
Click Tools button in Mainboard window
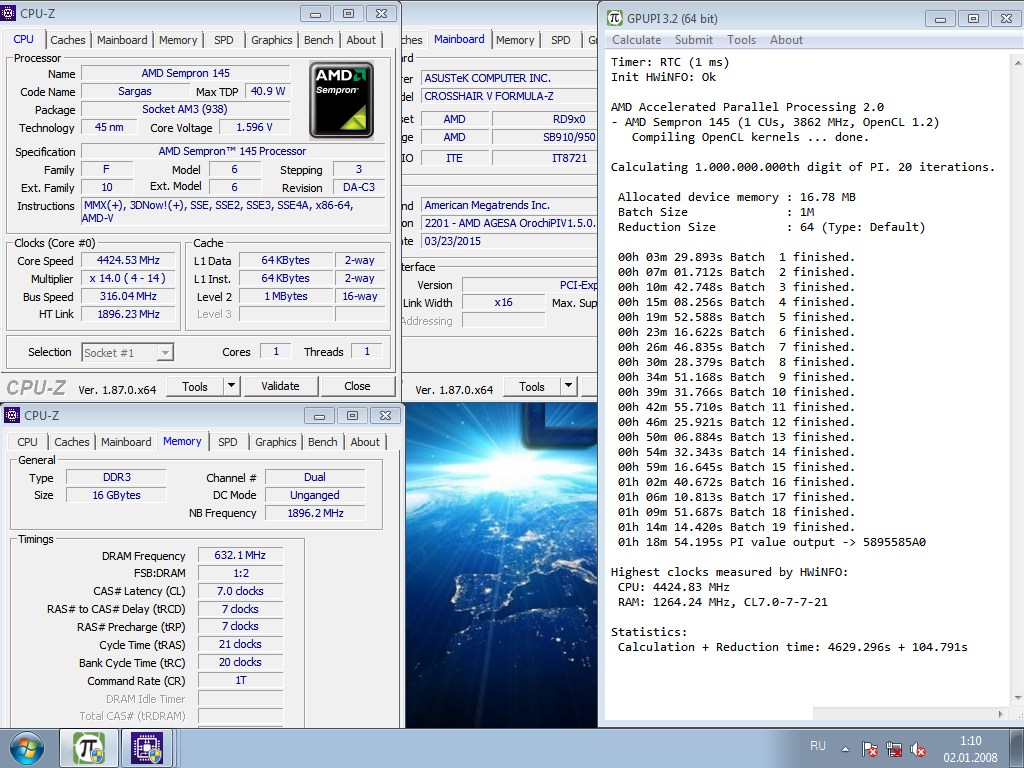(x=532, y=386)
